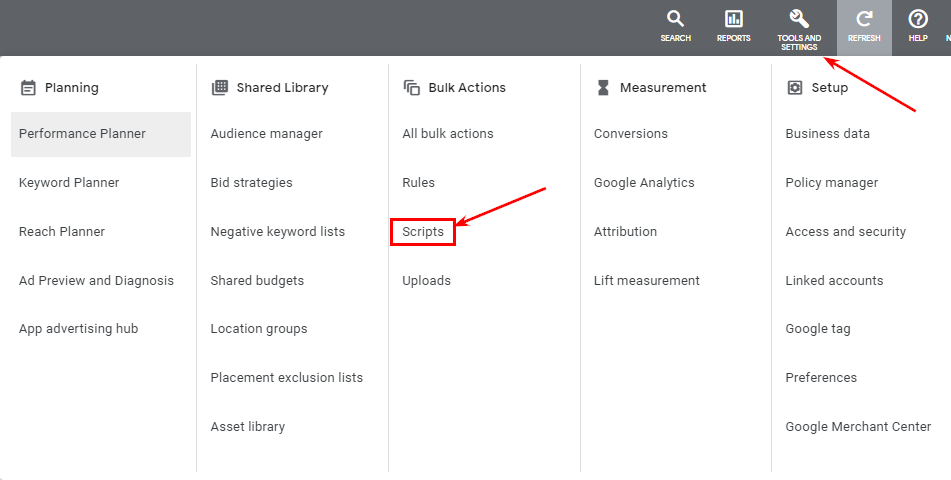Open Preferences under Setup
The height and width of the screenshot is (480, 951).
[821, 377]
